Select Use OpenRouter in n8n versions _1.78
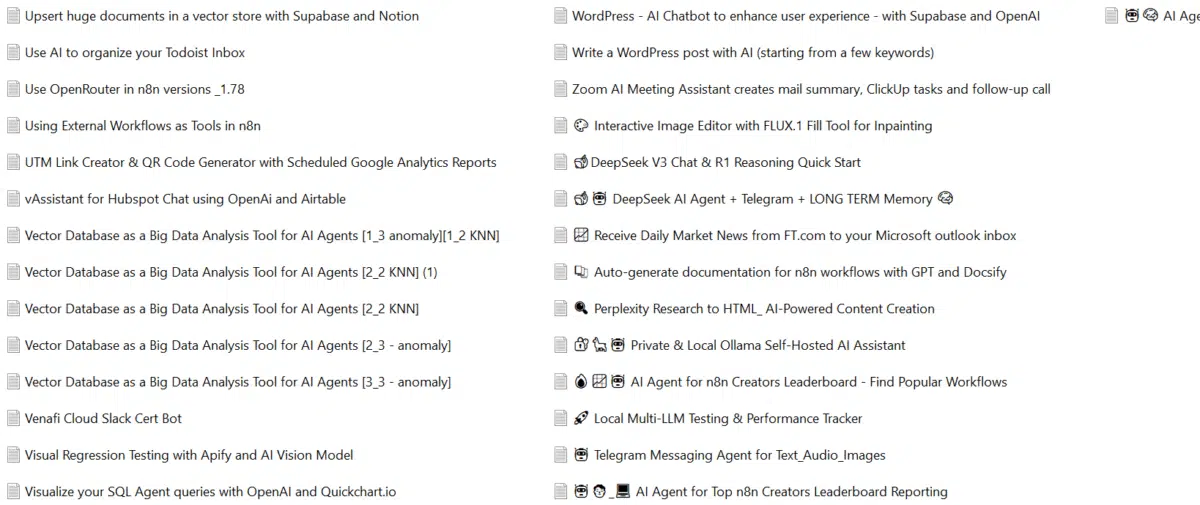This screenshot has width=1200, height=505. click(x=134, y=89)
